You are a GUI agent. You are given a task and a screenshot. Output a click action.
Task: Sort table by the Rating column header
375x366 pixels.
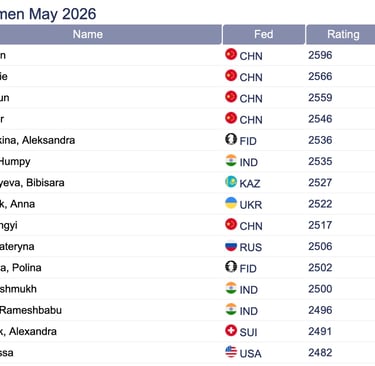[341, 34]
